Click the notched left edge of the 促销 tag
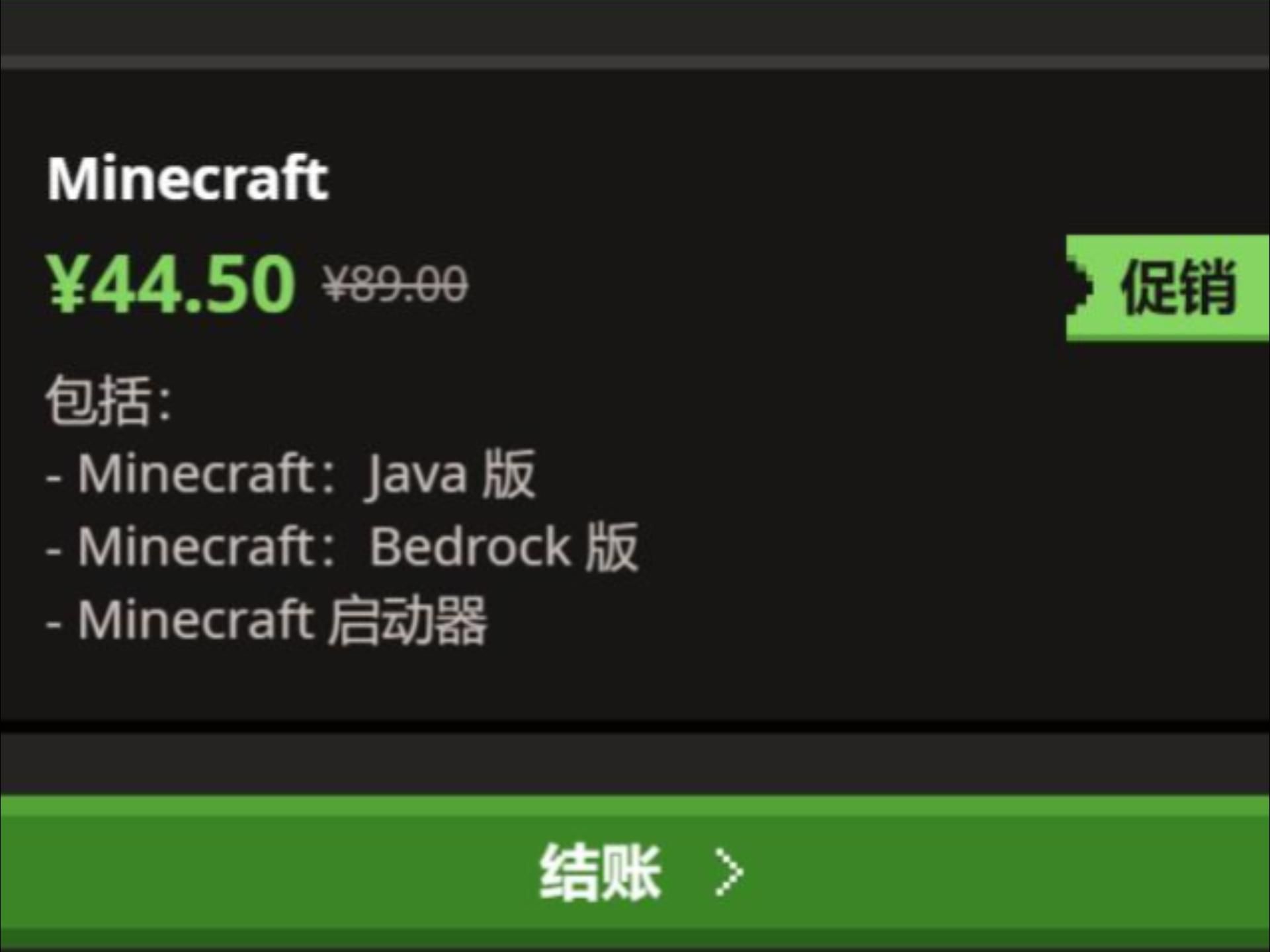The image size is (1270, 952). tap(1078, 288)
